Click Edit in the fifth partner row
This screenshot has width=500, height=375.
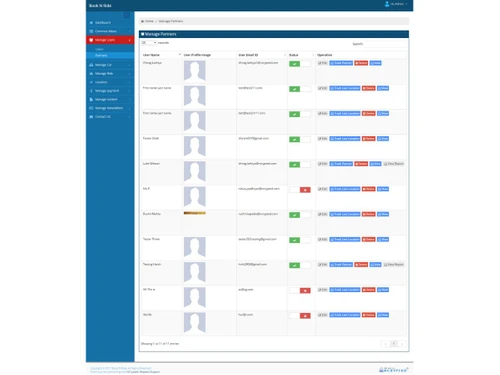[322, 164]
